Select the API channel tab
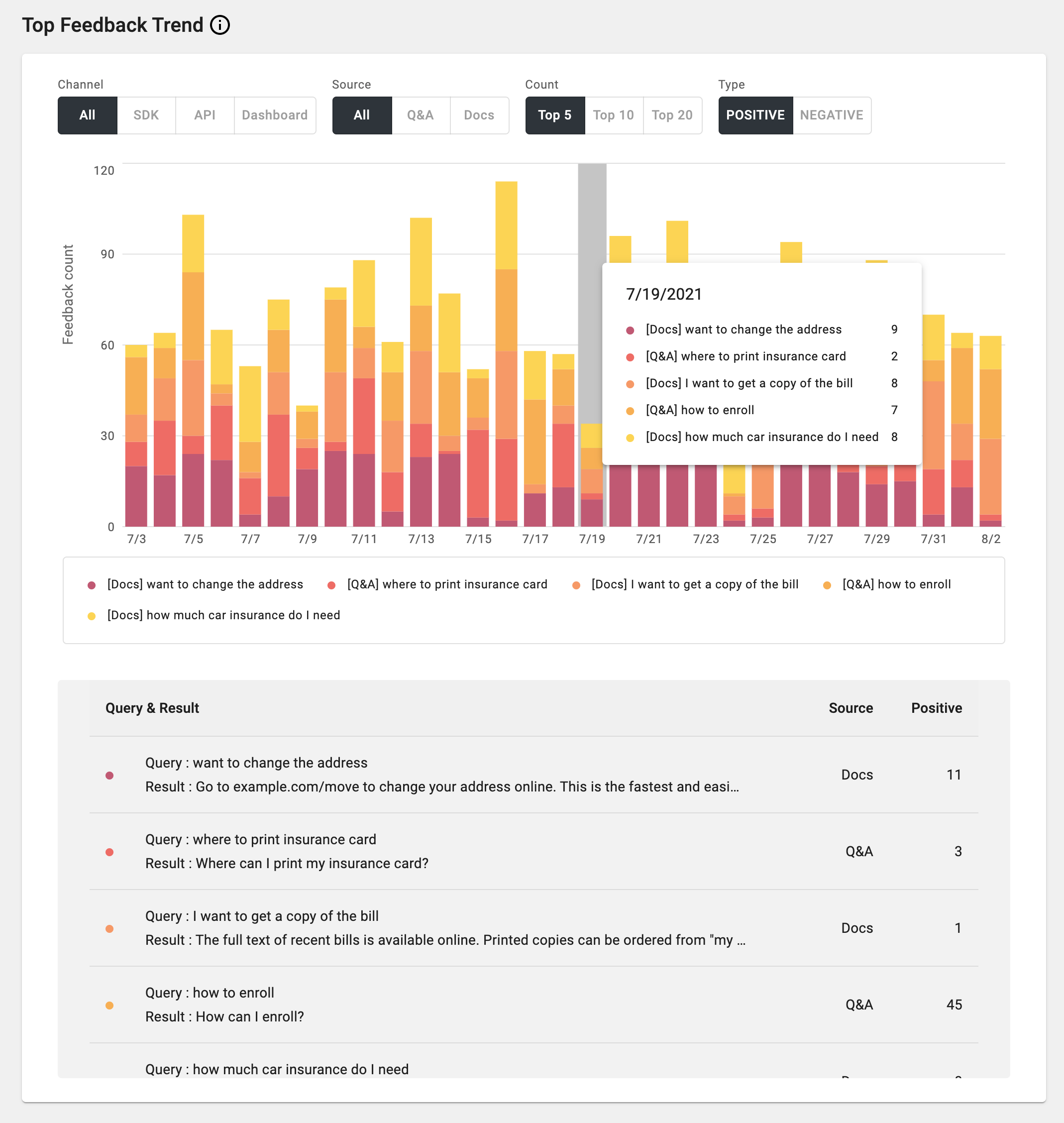1064x1123 pixels. [205, 115]
